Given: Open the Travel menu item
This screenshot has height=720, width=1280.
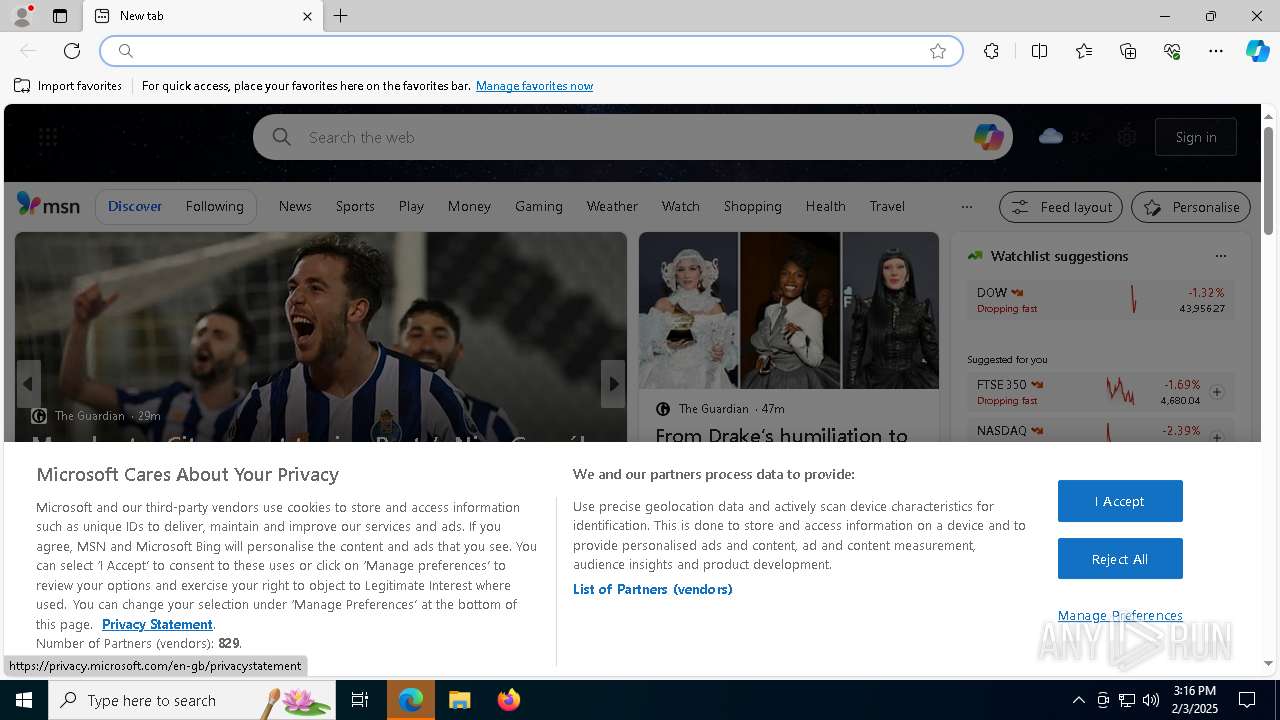Looking at the screenshot, I should (887, 206).
